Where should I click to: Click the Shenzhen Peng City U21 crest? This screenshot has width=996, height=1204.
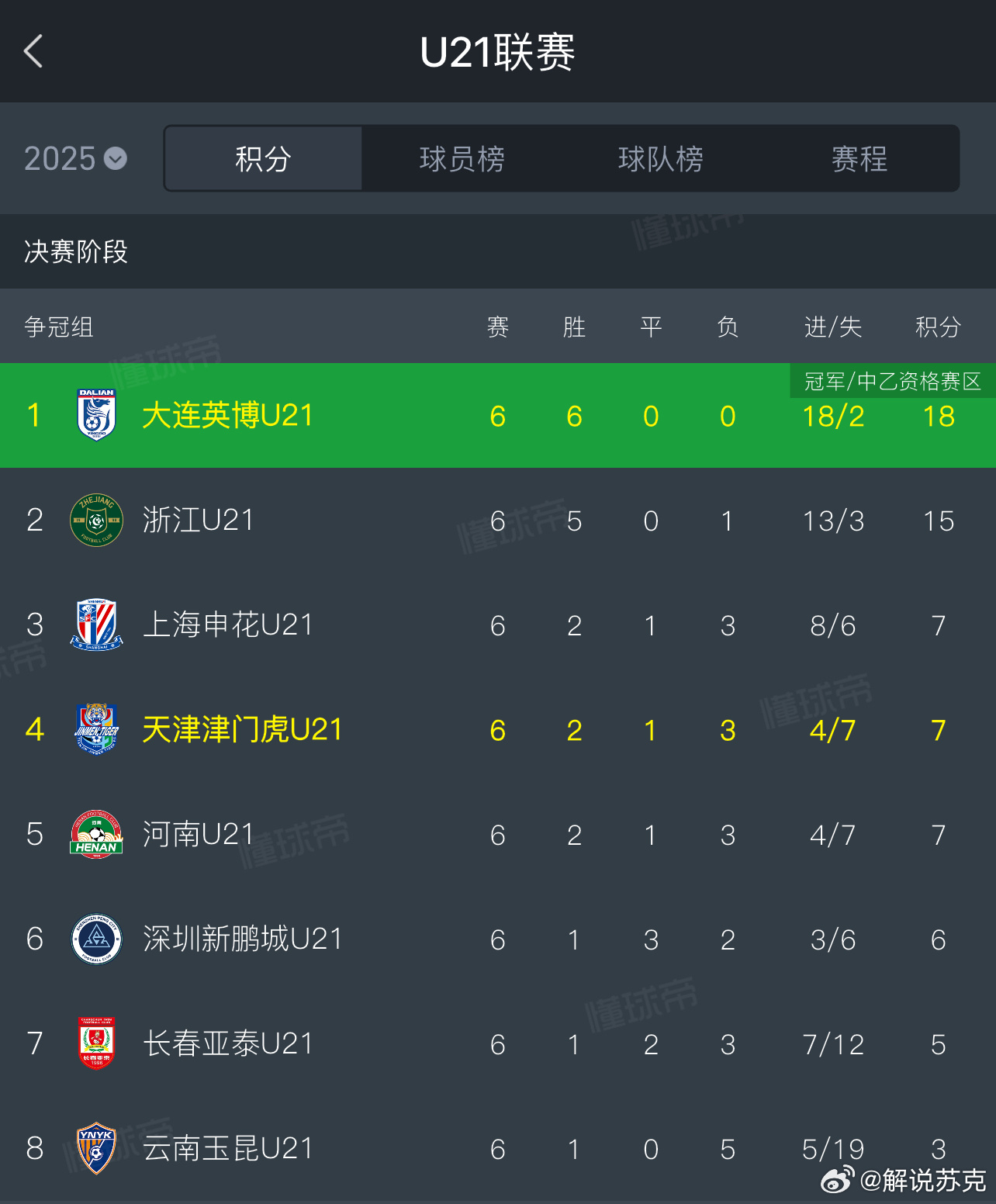[x=96, y=939]
